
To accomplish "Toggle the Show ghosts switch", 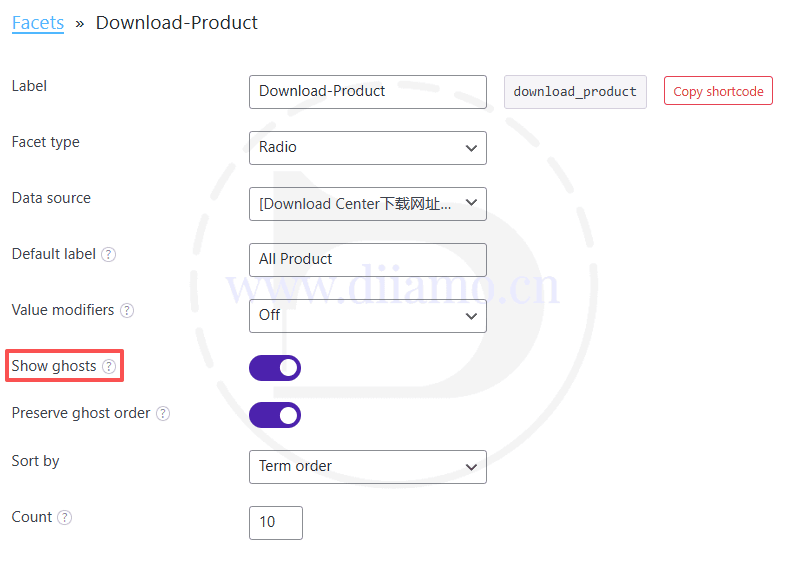I will [275, 368].
